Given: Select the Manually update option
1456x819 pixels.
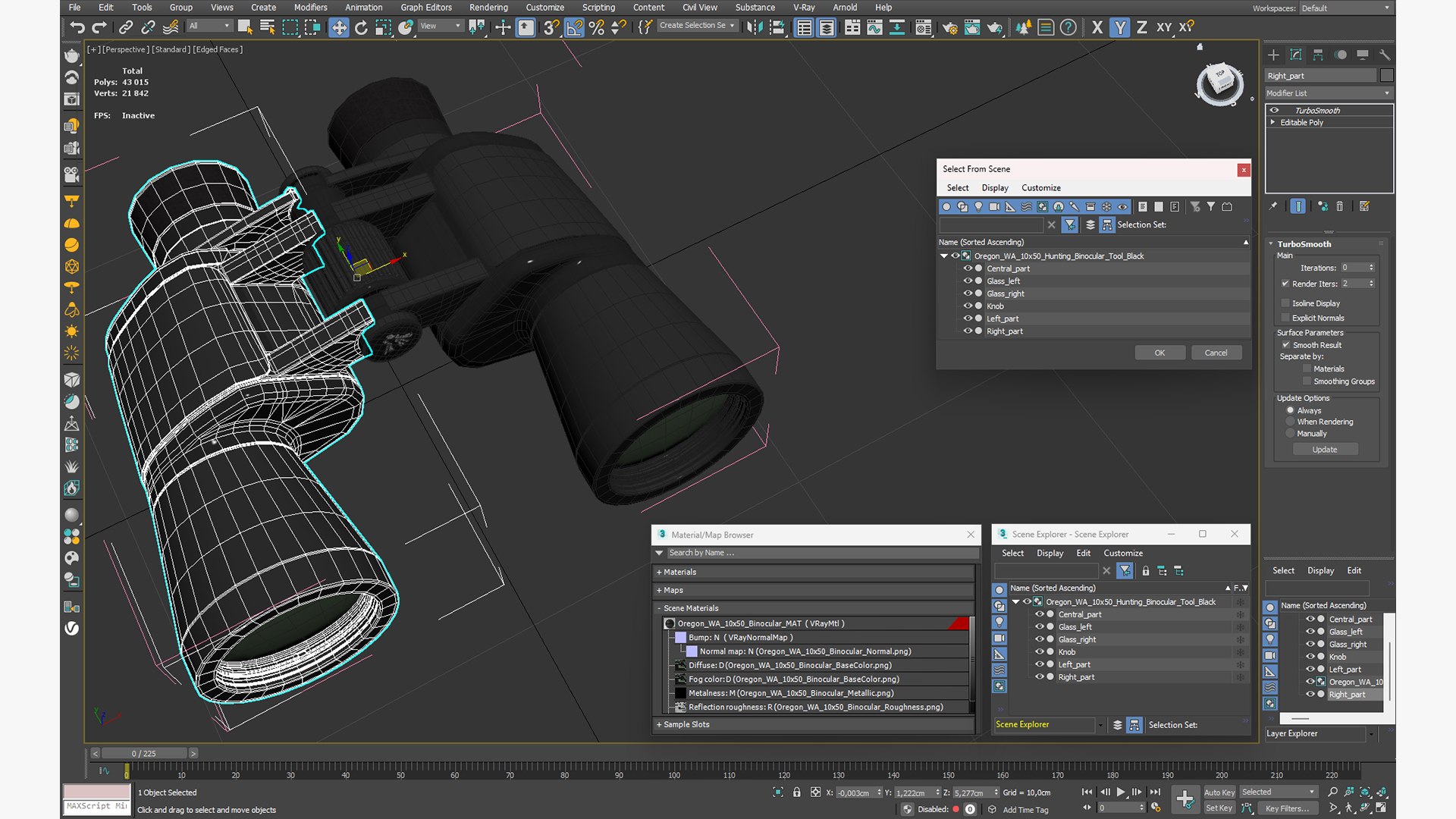Looking at the screenshot, I should click(x=1290, y=434).
